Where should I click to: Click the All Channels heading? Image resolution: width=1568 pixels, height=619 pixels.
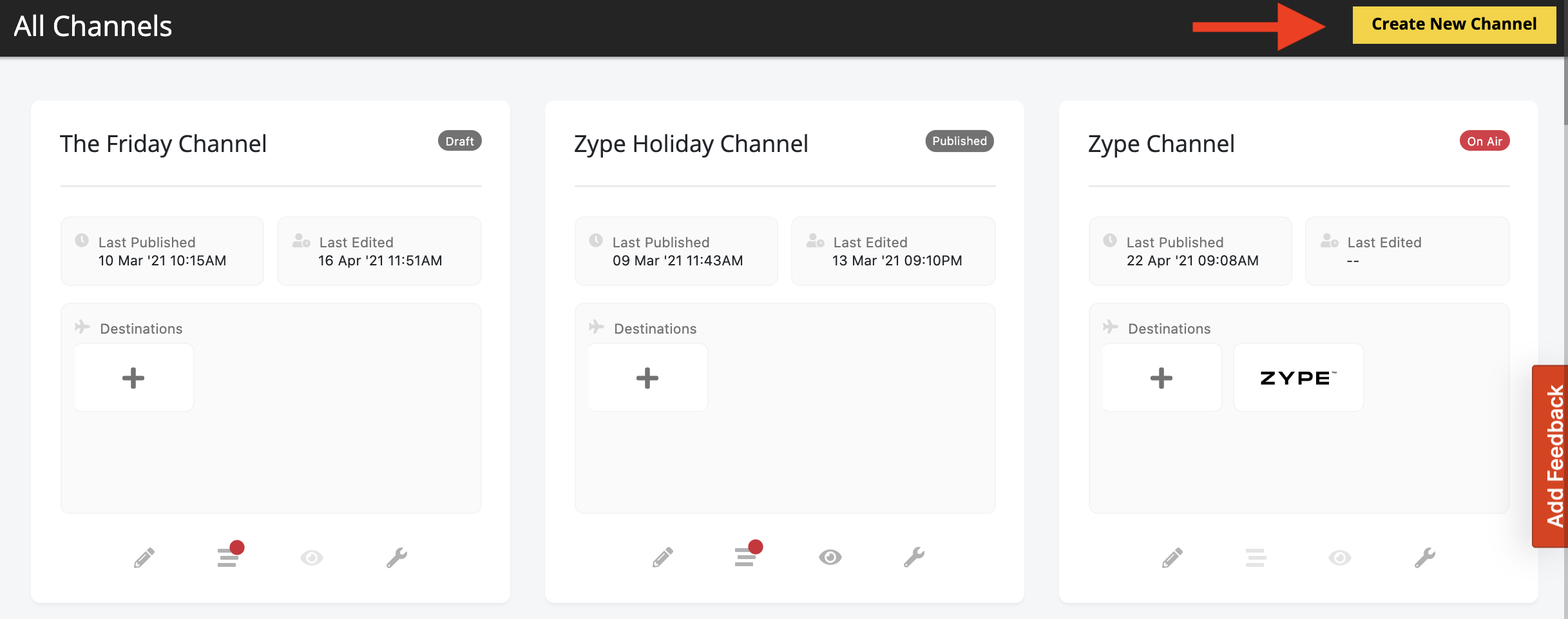pos(93,26)
